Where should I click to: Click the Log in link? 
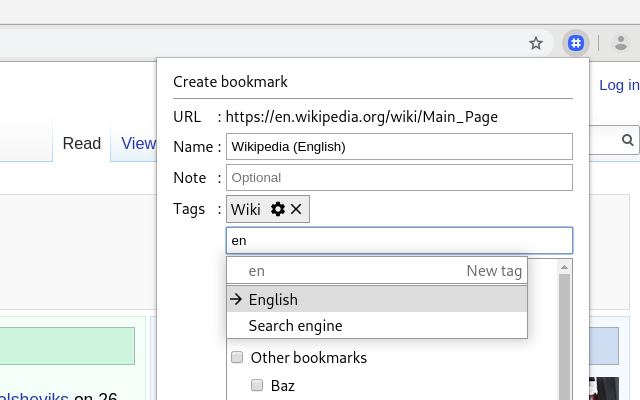[618, 85]
